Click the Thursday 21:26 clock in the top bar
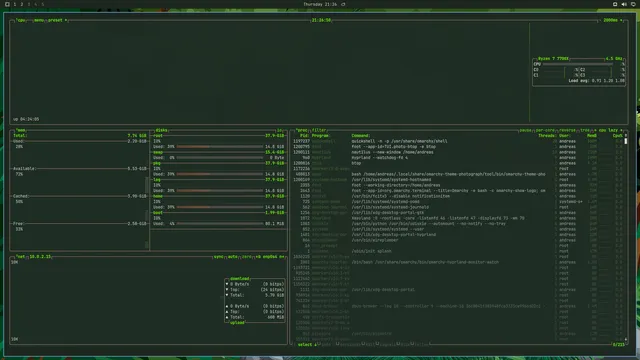Screen dimensions: 640x360 [320, 4]
